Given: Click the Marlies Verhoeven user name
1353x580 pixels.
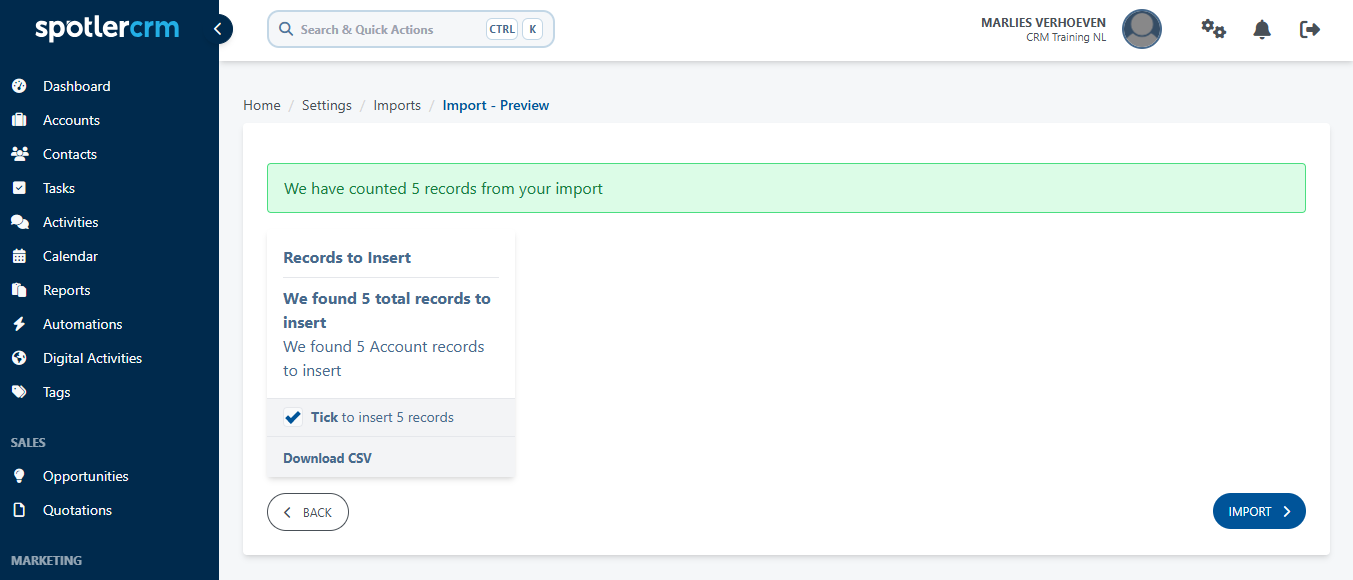Looking at the screenshot, I should [x=1043, y=22].
